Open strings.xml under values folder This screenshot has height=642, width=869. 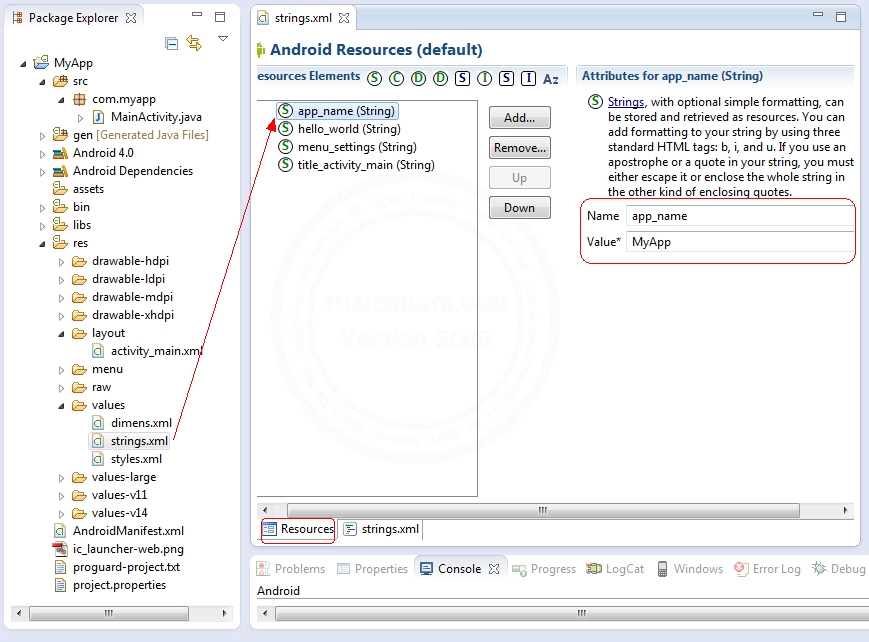(138, 441)
